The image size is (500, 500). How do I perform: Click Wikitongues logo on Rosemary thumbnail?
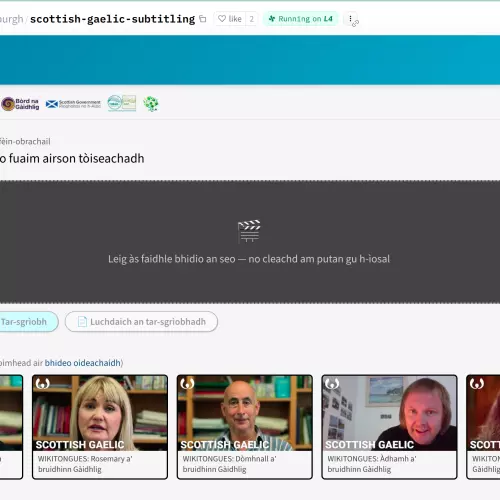tap(42, 384)
